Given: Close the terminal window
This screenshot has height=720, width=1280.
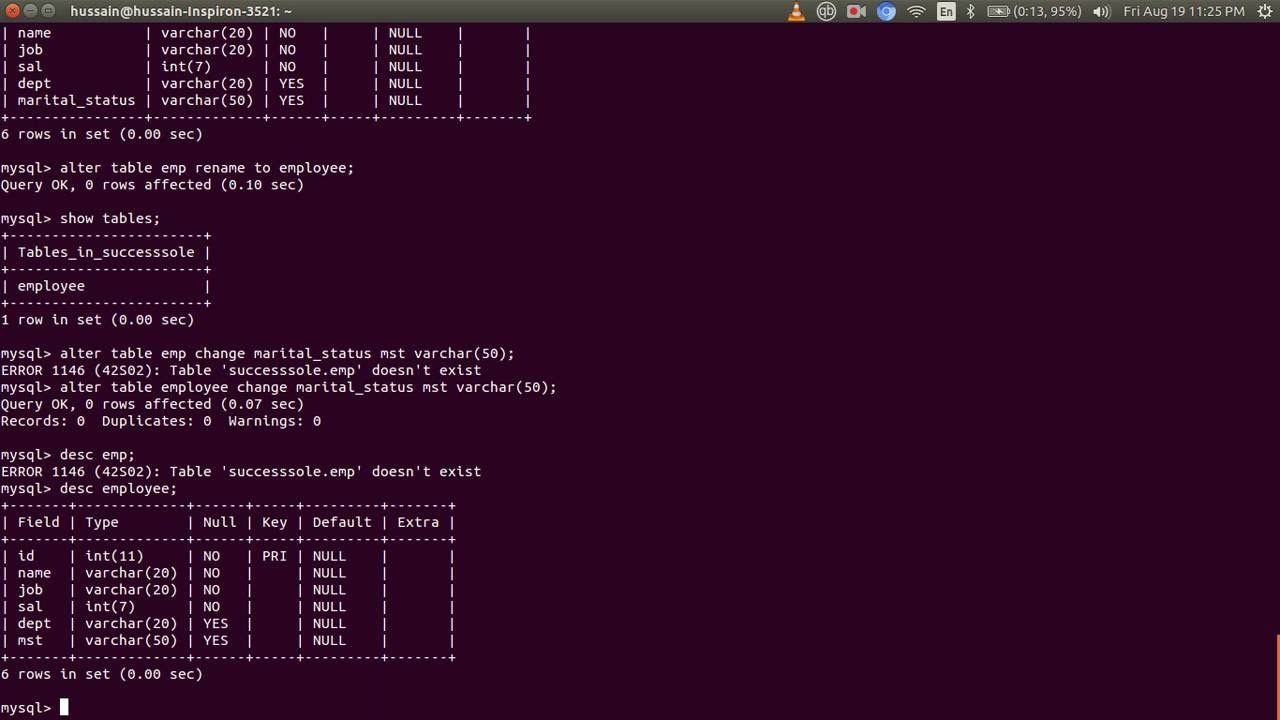Looking at the screenshot, I should click(11, 11).
